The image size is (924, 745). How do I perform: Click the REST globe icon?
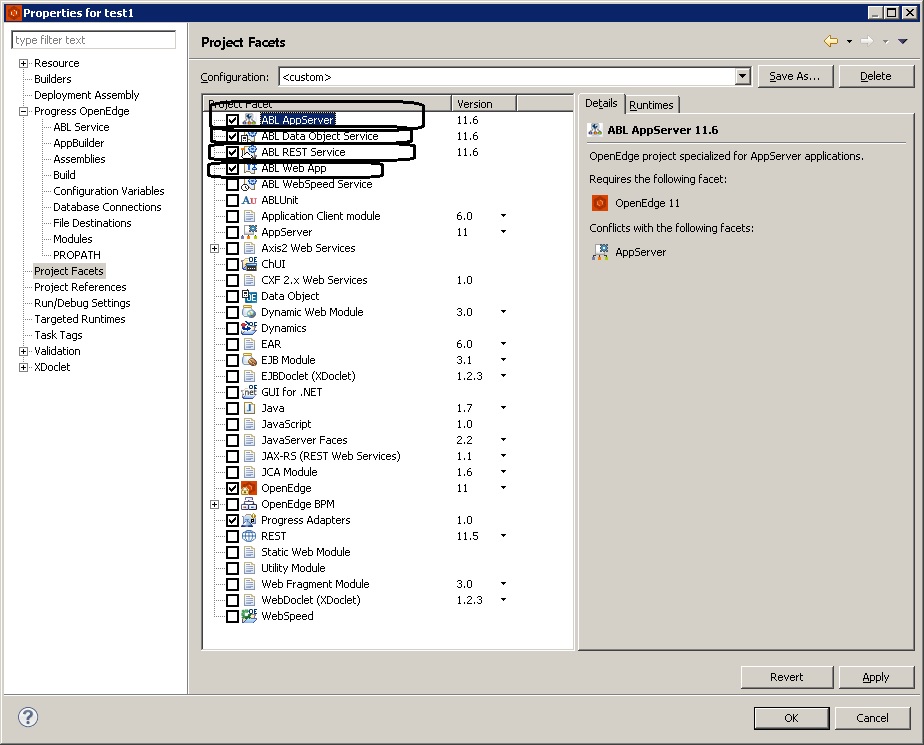coord(249,536)
